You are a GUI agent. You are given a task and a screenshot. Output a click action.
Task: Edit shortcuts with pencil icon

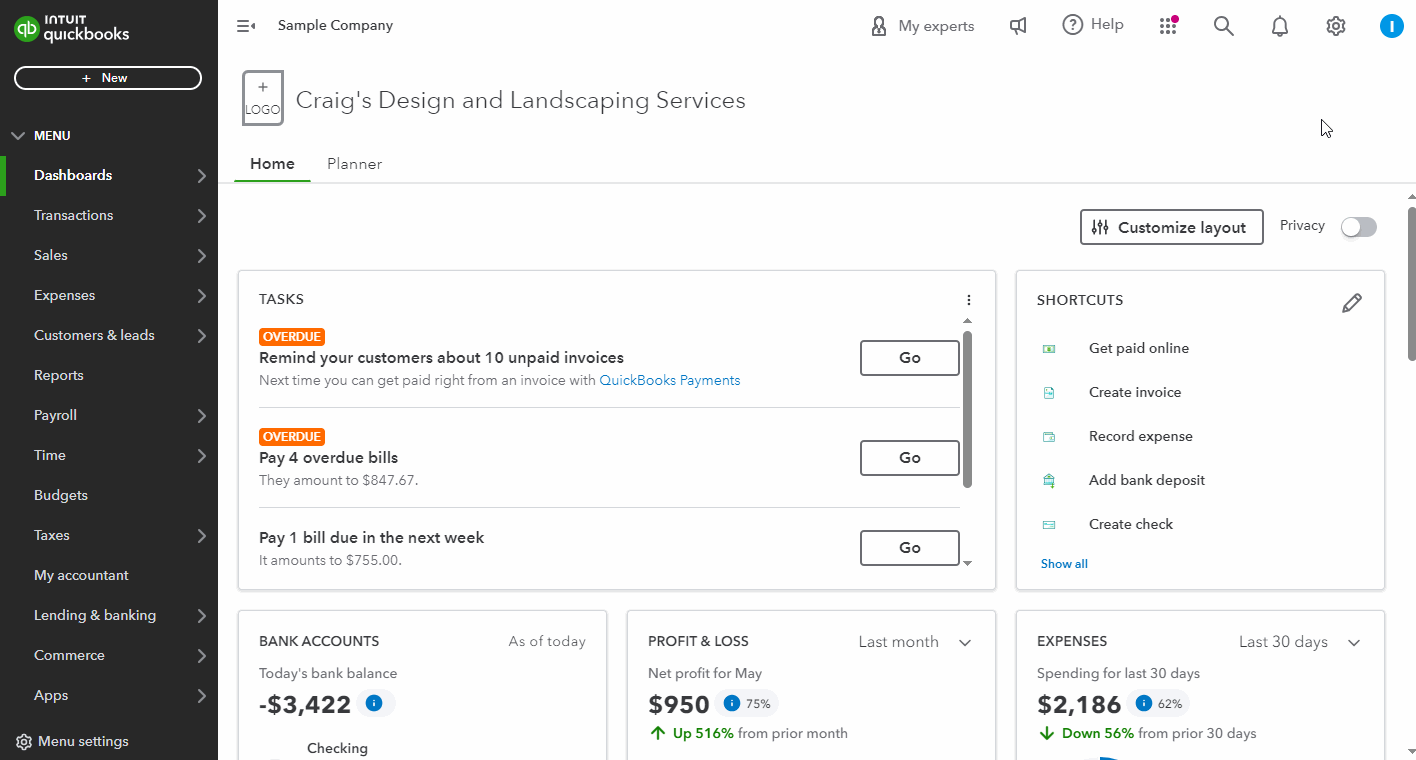pos(1352,303)
